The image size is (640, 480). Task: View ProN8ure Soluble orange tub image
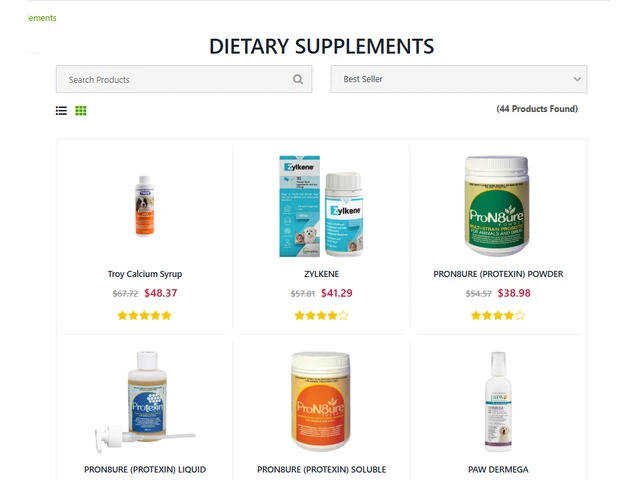click(321, 401)
